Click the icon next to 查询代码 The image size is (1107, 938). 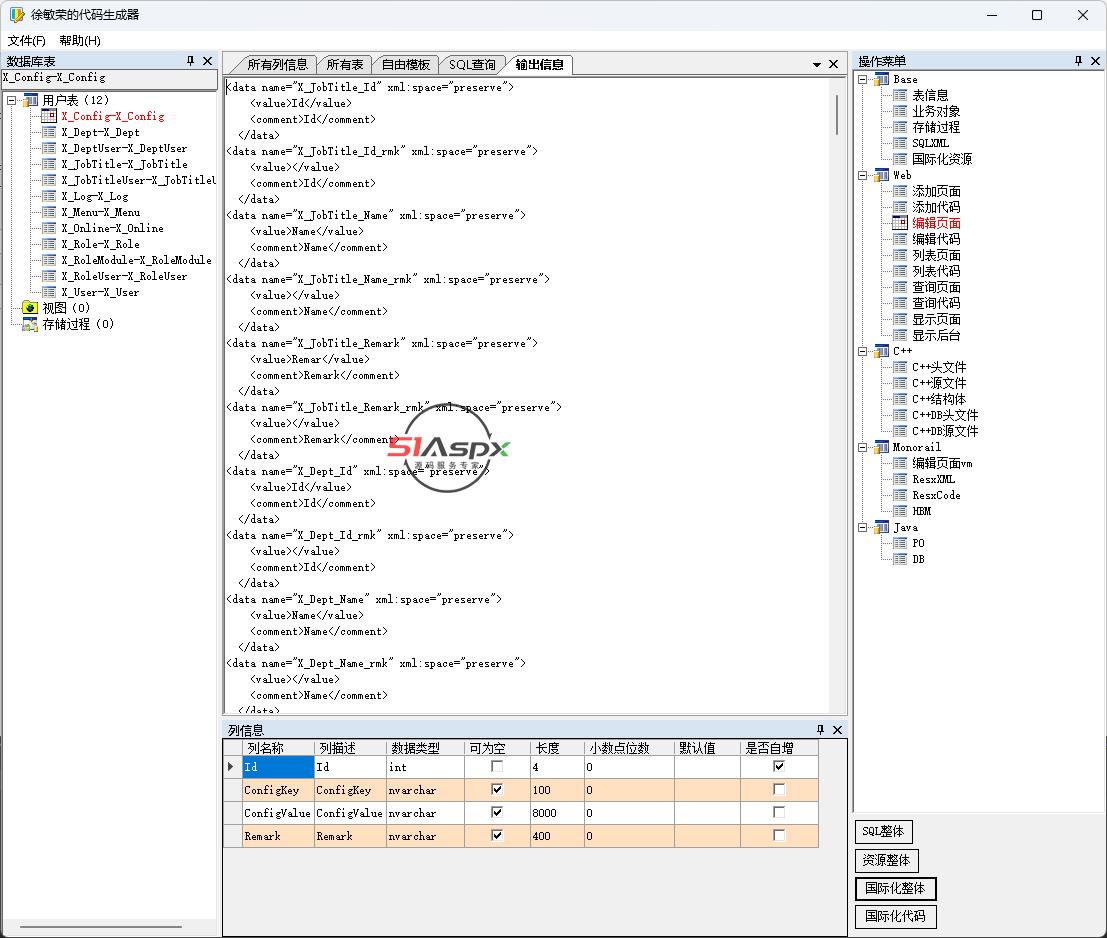900,303
